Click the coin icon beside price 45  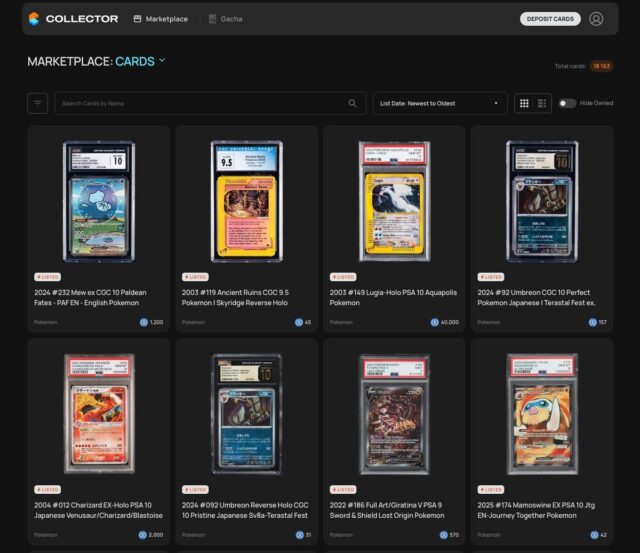pyautogui.click(x=299, y=322)
